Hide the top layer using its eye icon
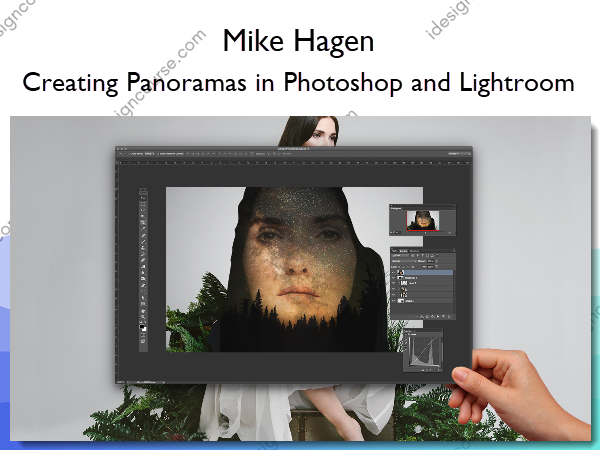 [x=391, y=271]
